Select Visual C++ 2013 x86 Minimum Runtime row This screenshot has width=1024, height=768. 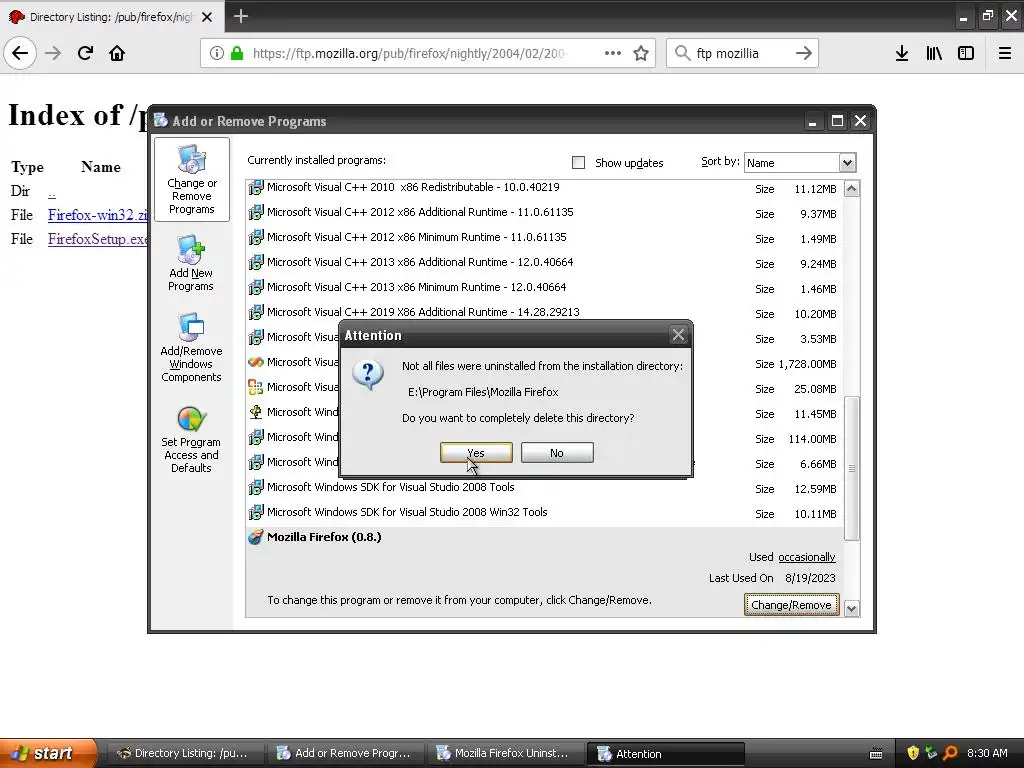(x=545, y=287)
